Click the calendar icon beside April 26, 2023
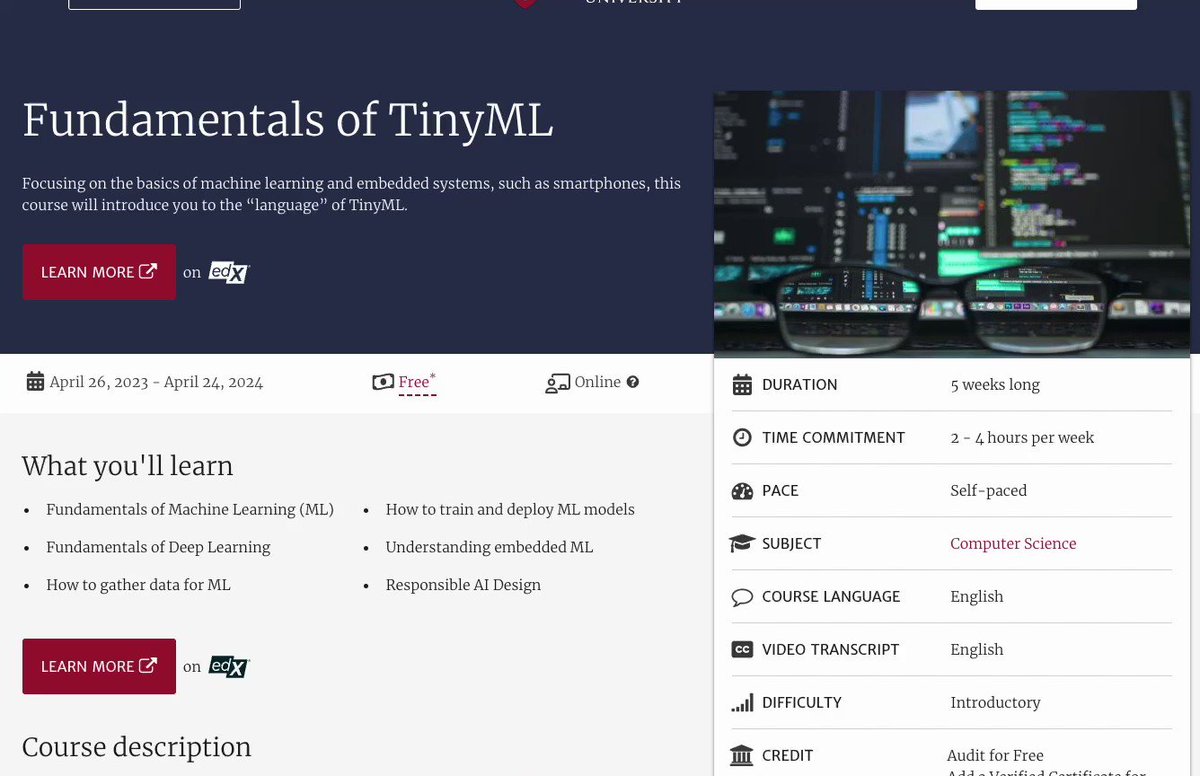 point(35,382)
